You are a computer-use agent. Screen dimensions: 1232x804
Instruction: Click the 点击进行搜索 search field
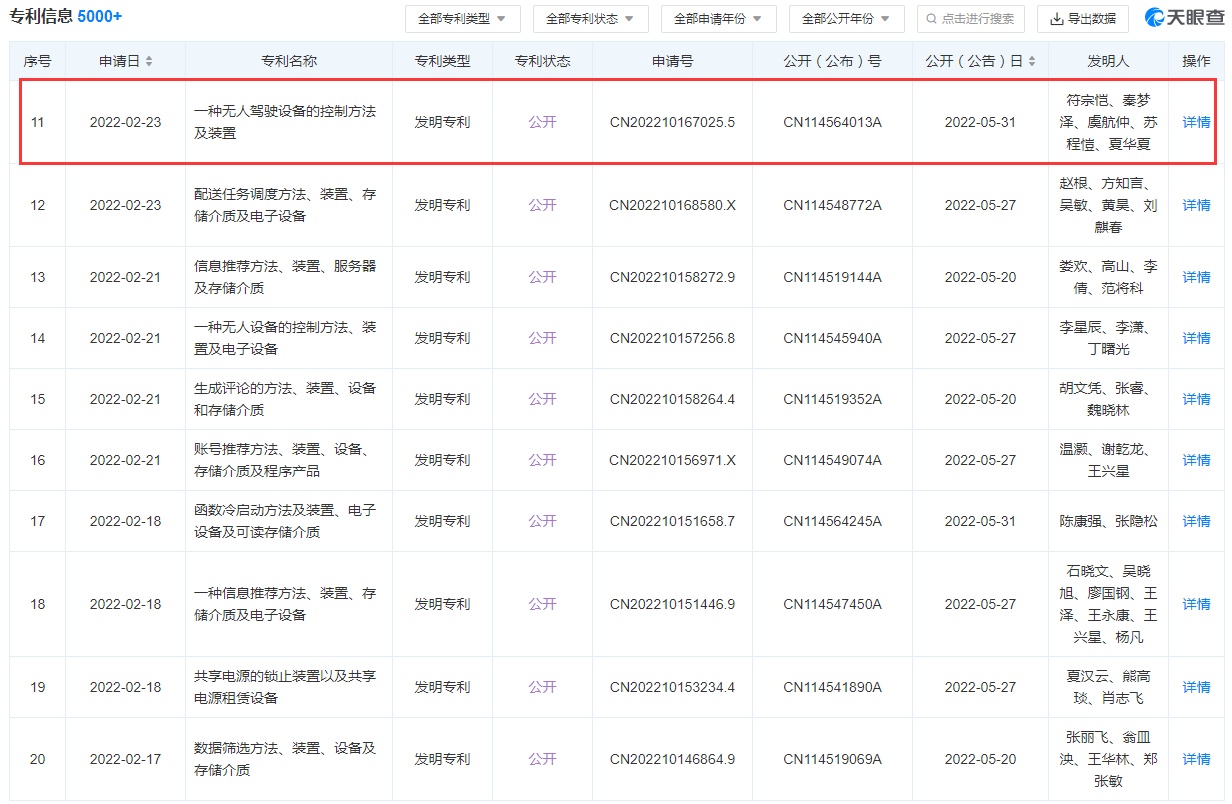point(976,19)
